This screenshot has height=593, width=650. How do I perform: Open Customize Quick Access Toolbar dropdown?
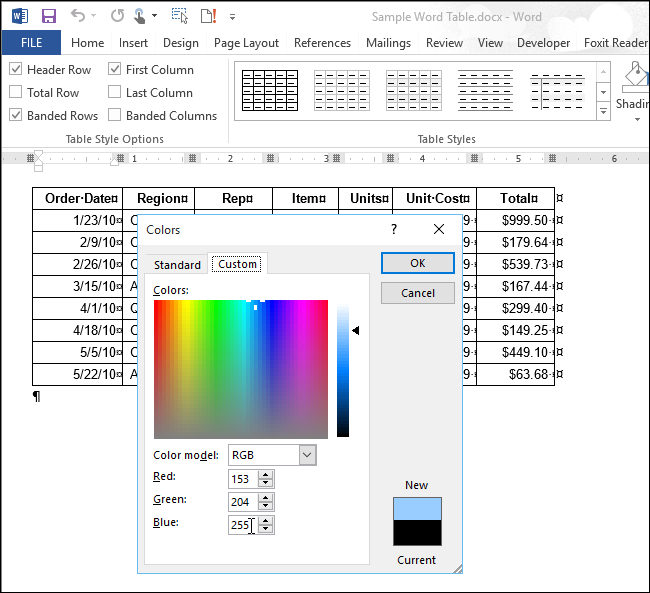[233, 17]
